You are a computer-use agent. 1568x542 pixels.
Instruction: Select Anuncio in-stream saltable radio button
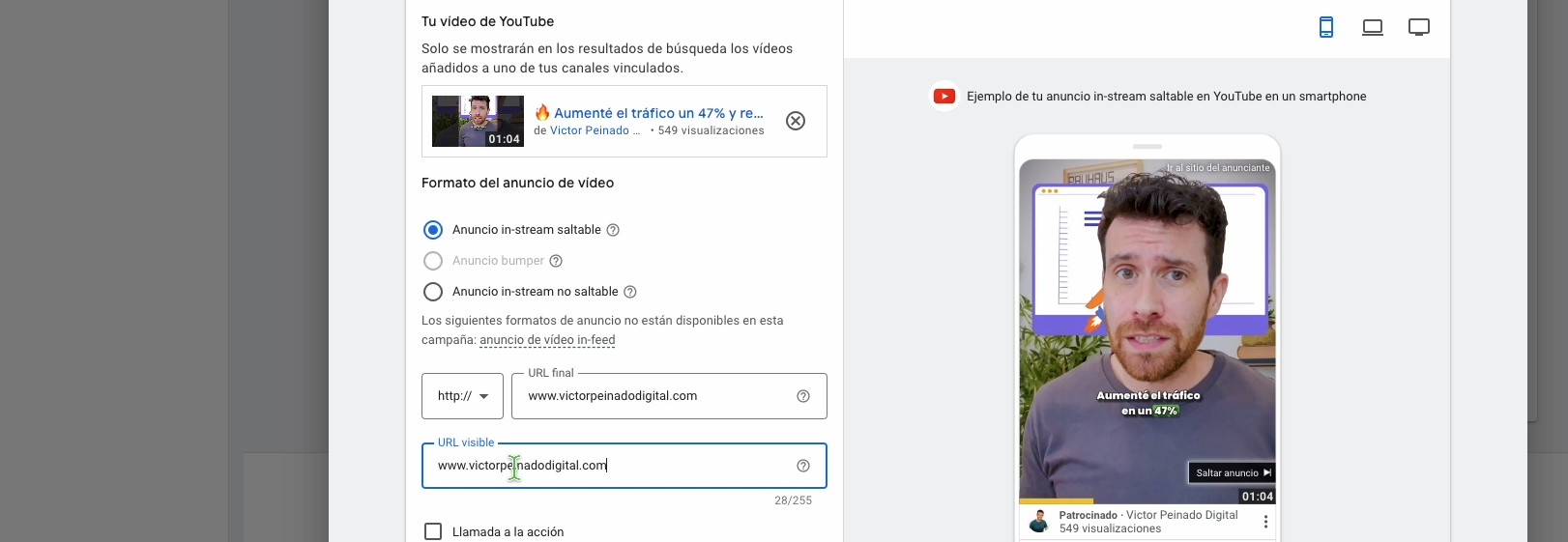[x=433, y=230]
